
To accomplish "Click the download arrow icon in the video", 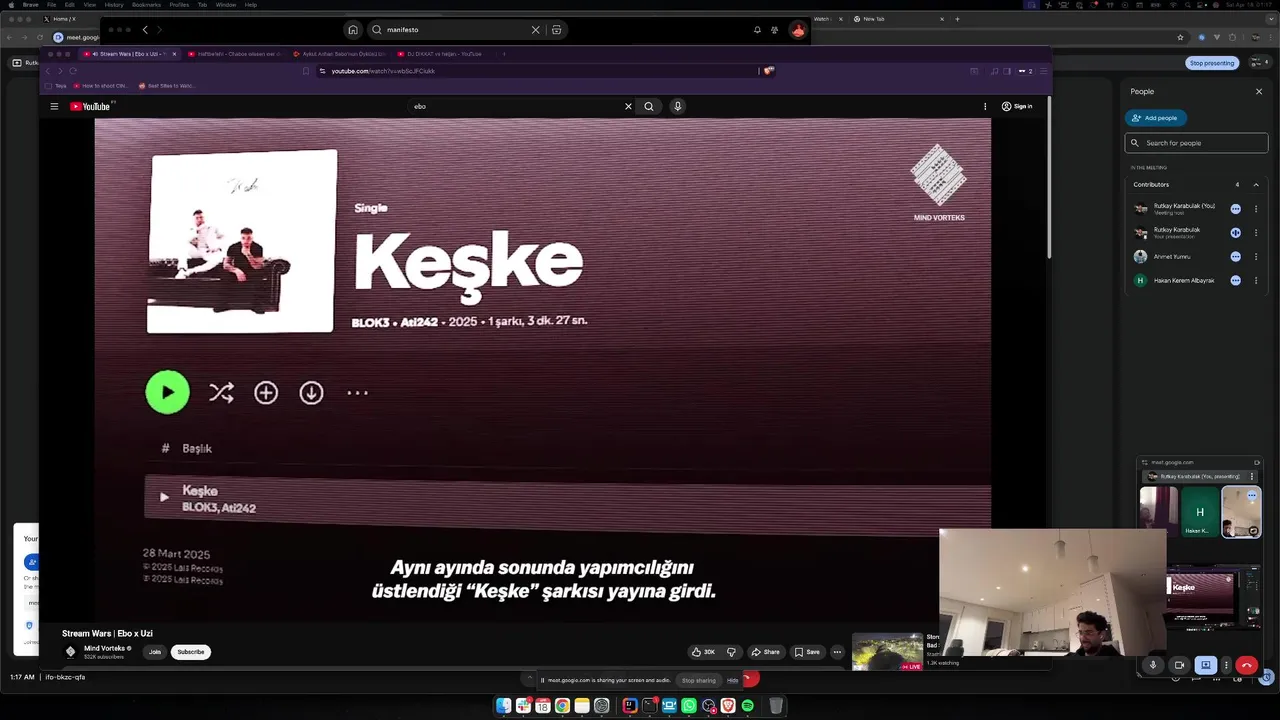I will coord(311,393).
